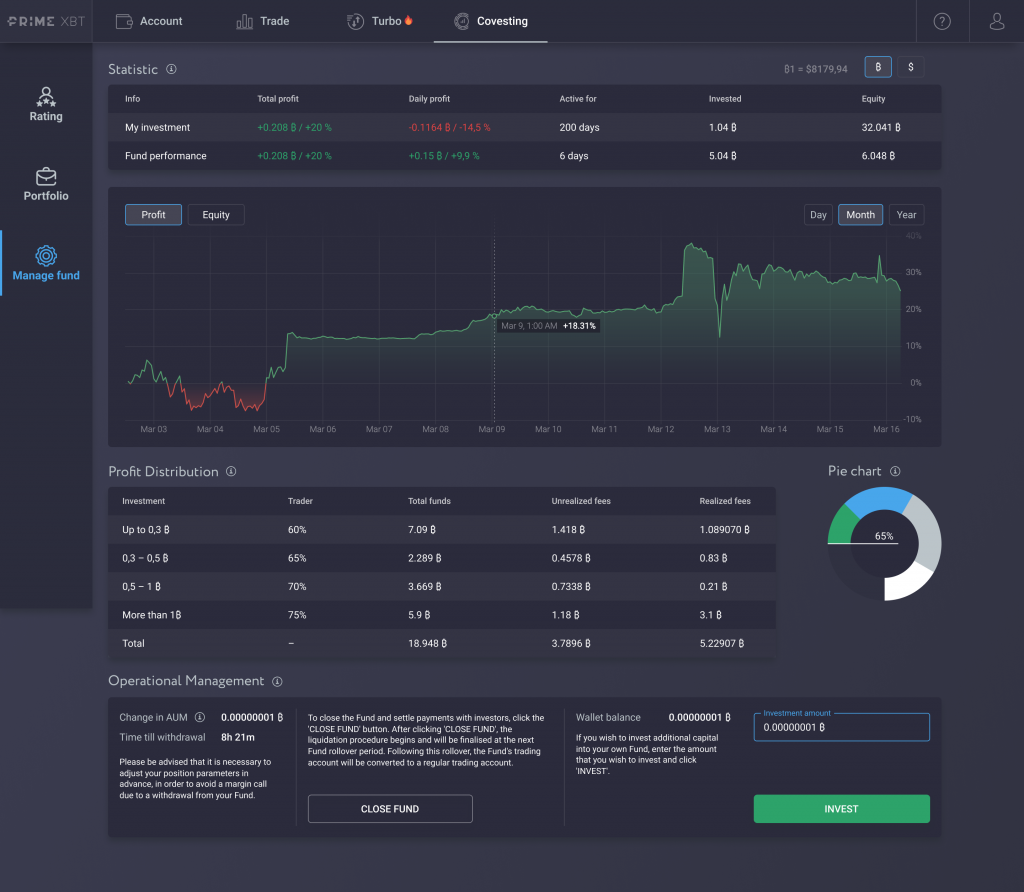Enable the Profit chart view

pos(153,214)
